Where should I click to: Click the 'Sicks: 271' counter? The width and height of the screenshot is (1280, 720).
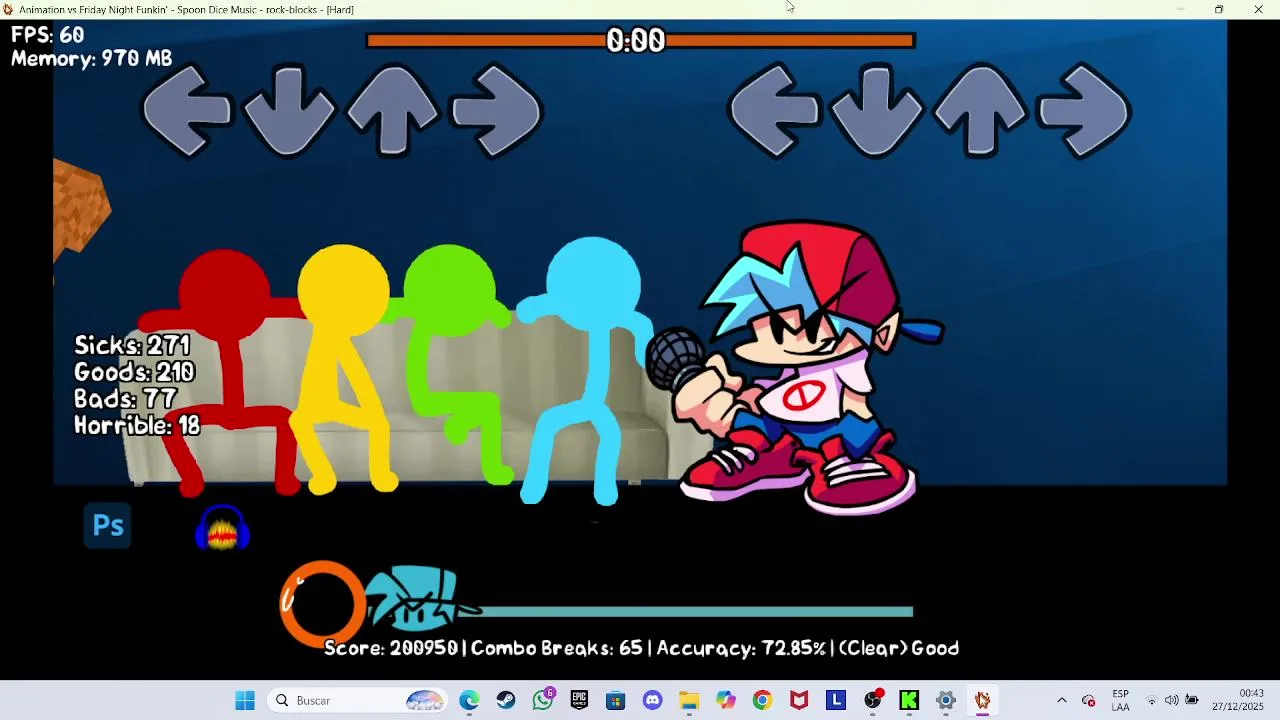coord(132,345)
